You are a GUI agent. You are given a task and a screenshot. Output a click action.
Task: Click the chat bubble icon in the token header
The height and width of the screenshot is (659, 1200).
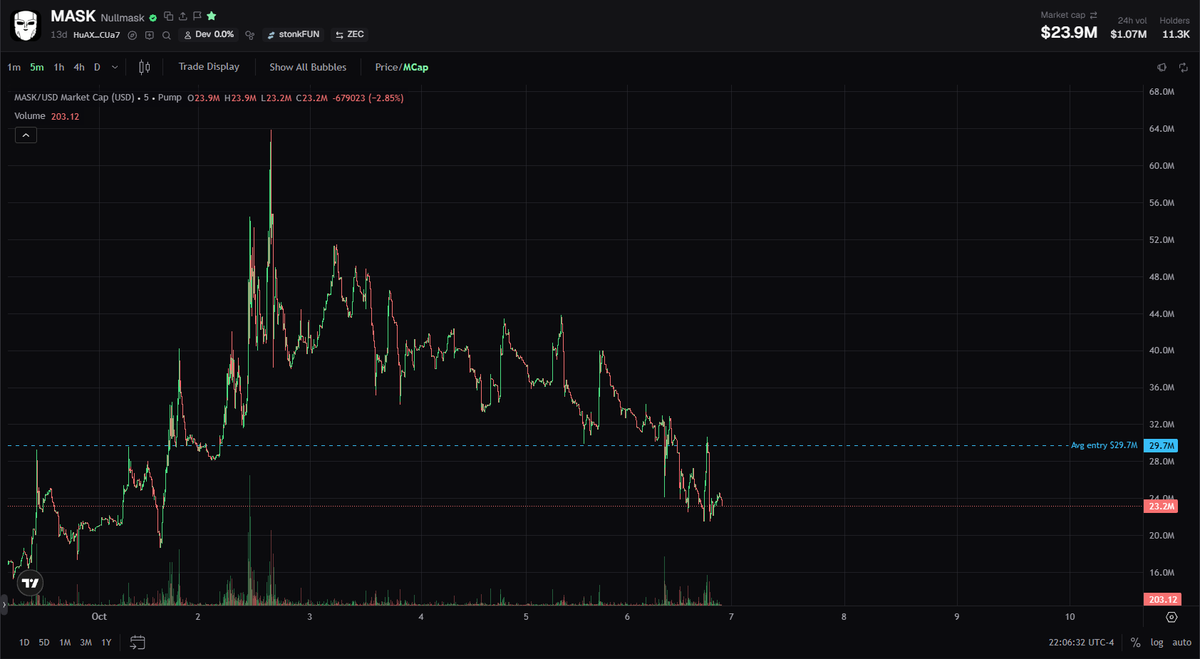click(x=149, y=35)
